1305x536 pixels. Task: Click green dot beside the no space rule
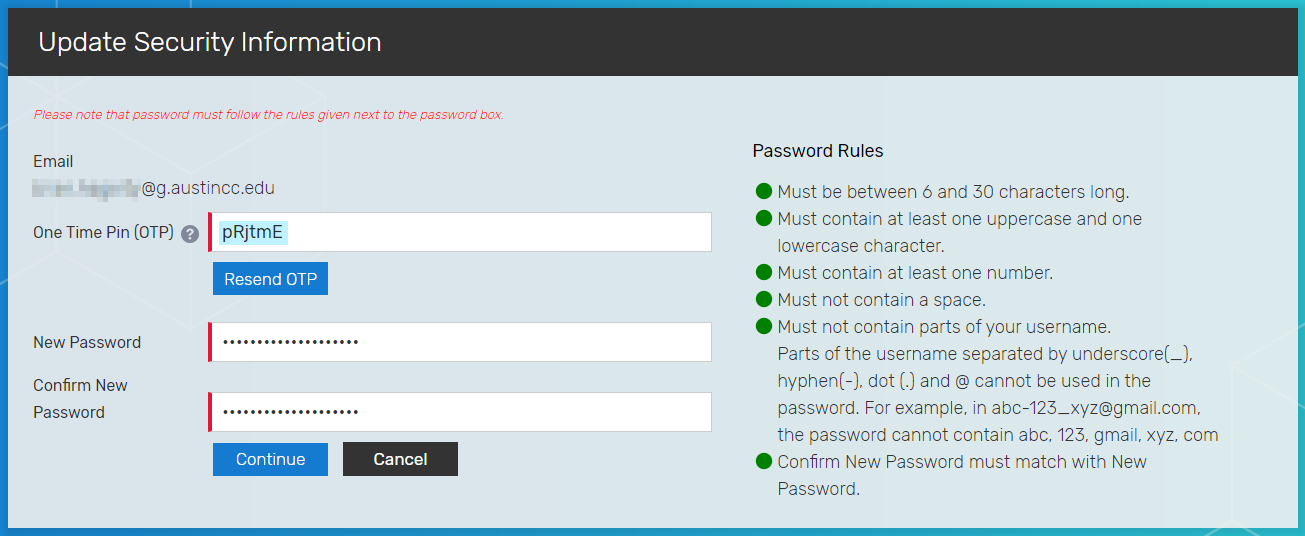click(764, 299)
